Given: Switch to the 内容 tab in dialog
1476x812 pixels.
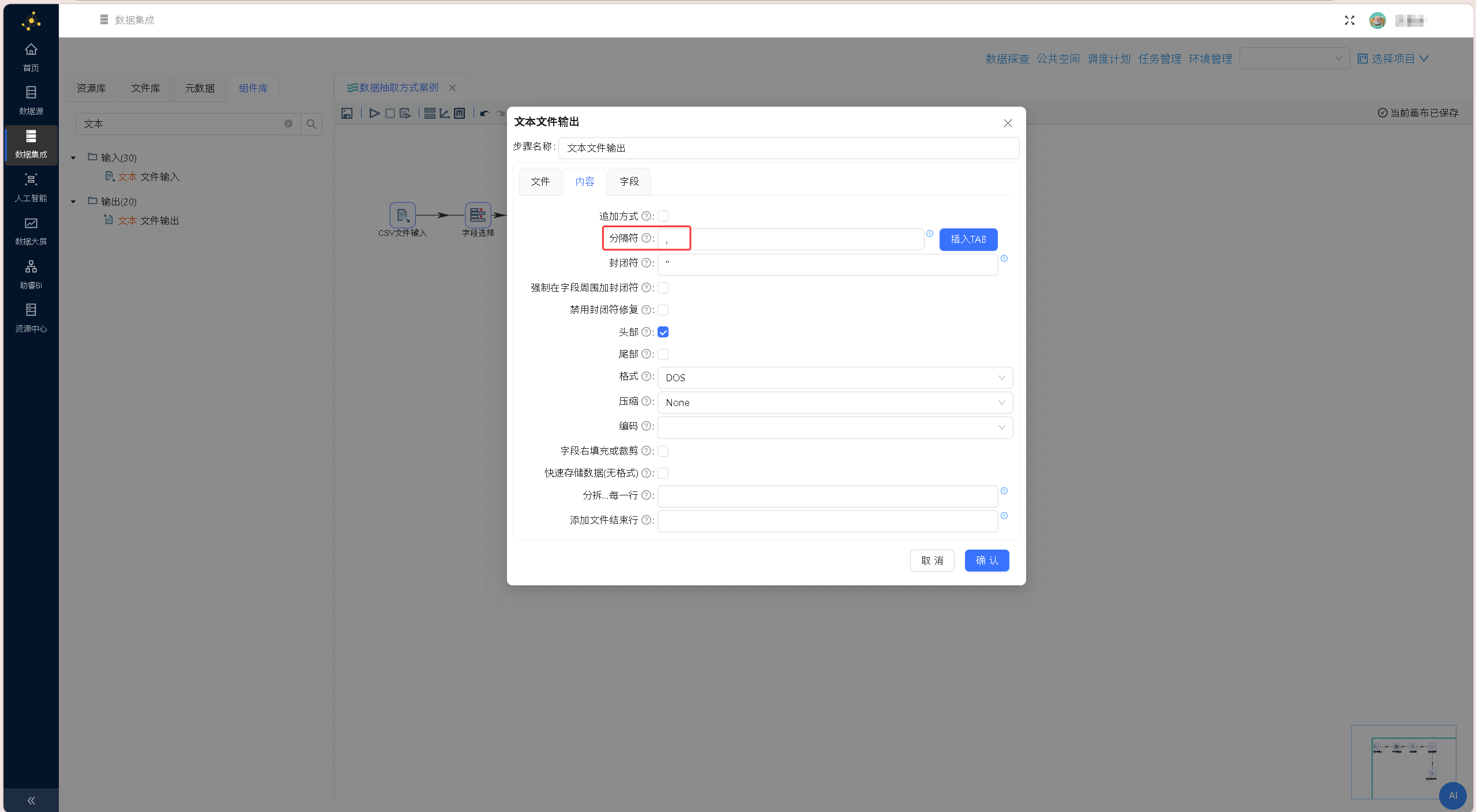Looking at the screenshot, I should 584,182.
